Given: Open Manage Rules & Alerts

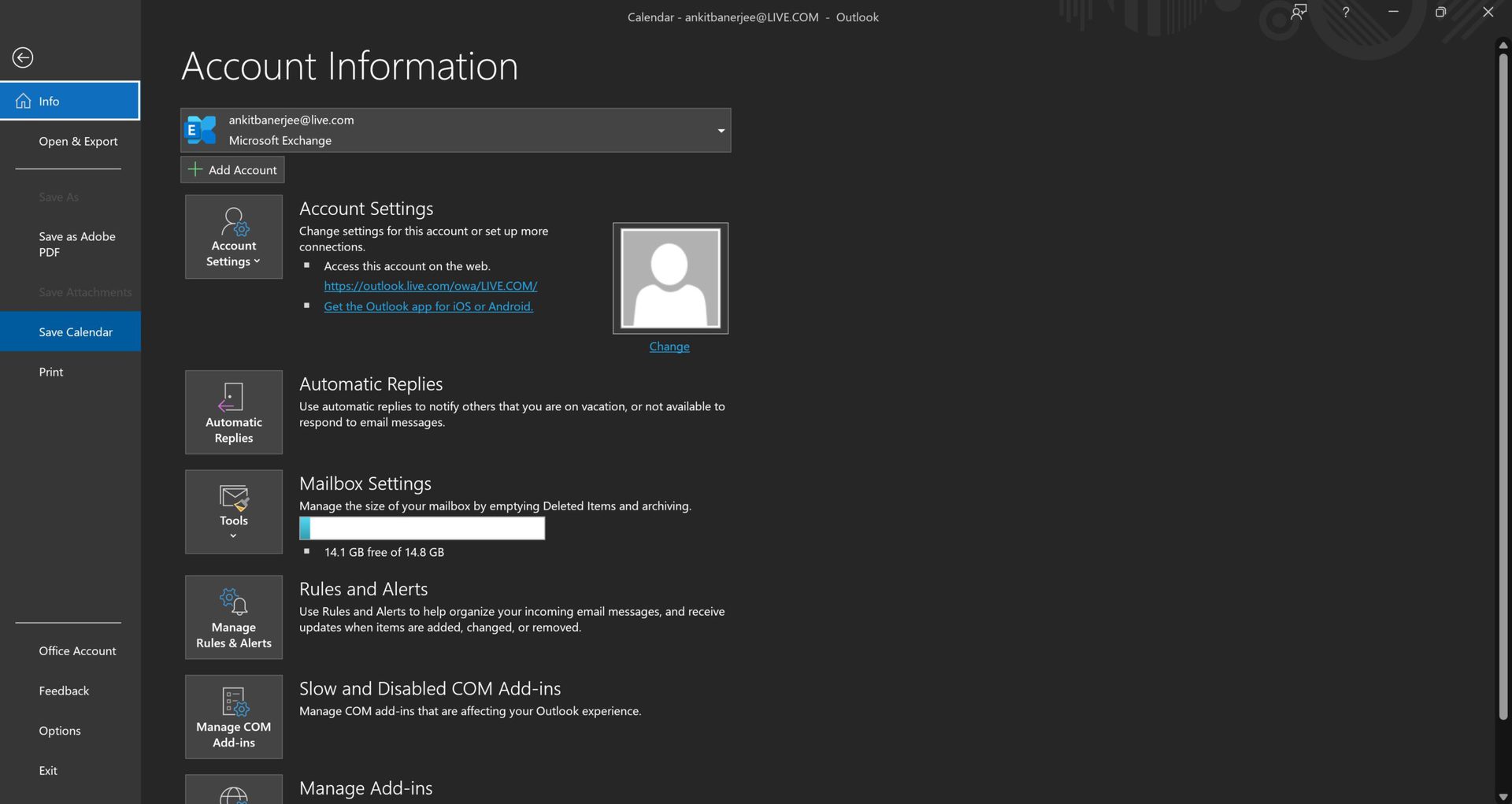Looking at the screenshot, I should [x=233, y=617].
